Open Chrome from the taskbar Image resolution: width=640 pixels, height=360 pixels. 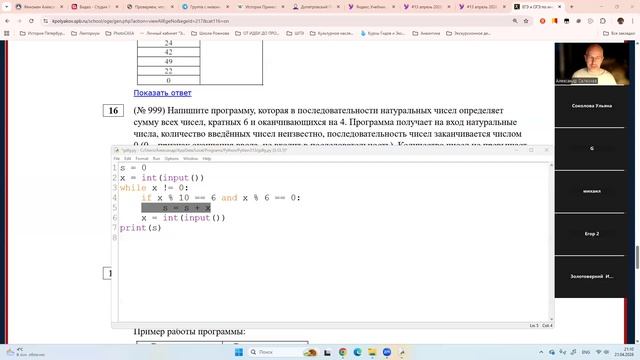tap(342, 352)
